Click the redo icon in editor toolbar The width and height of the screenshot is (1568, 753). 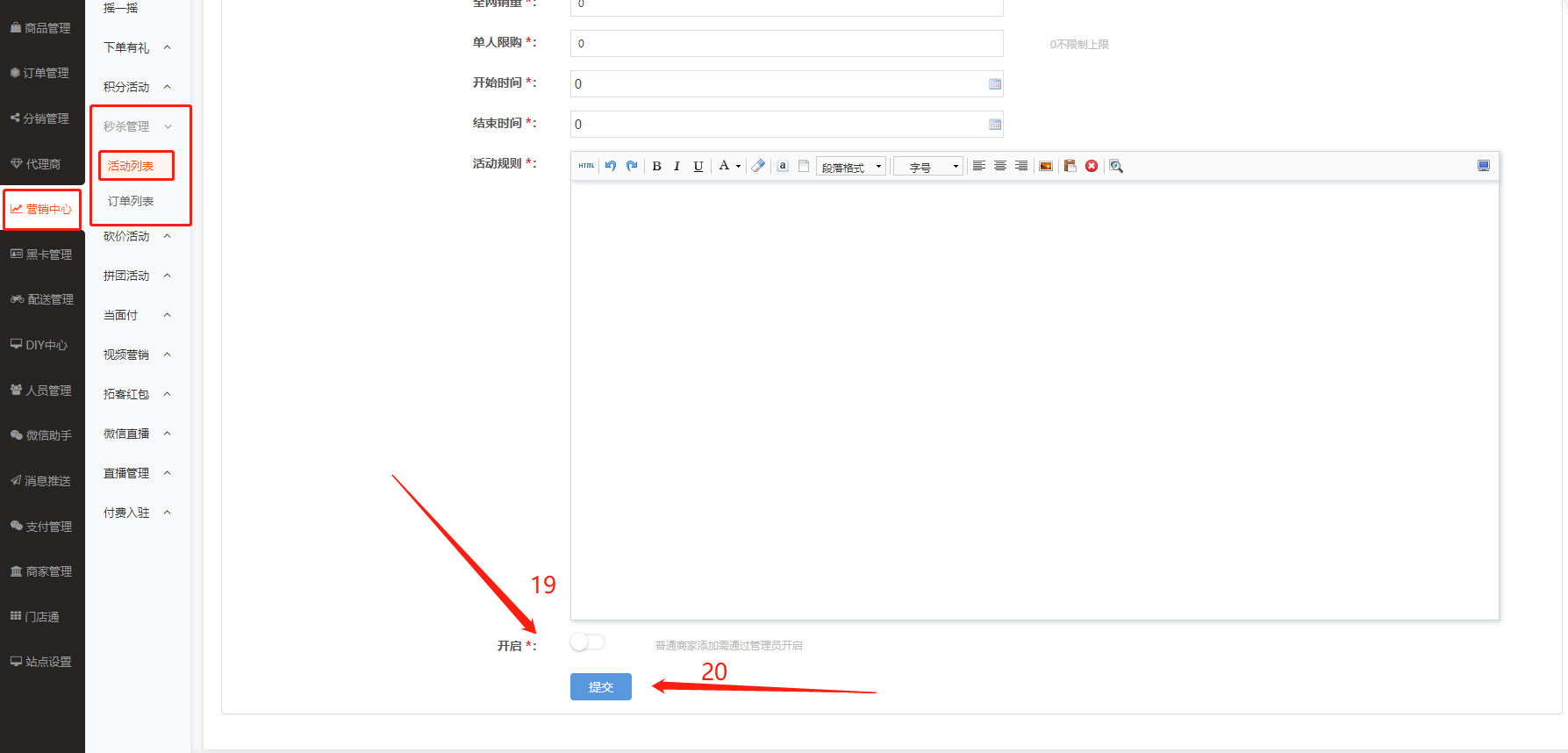[x=632, y=166]
